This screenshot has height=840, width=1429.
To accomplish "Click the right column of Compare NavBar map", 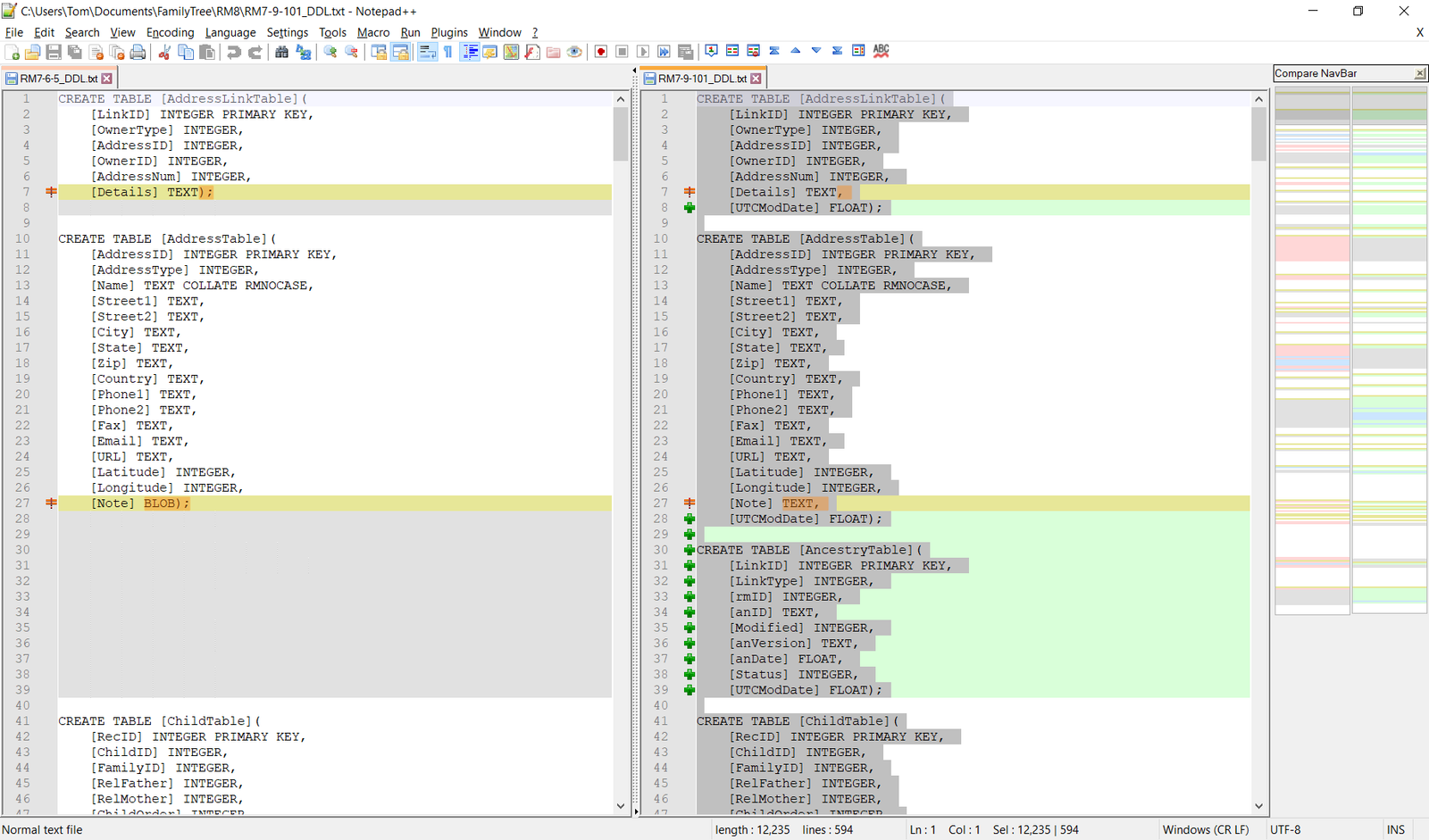I will pos(1390,350).
